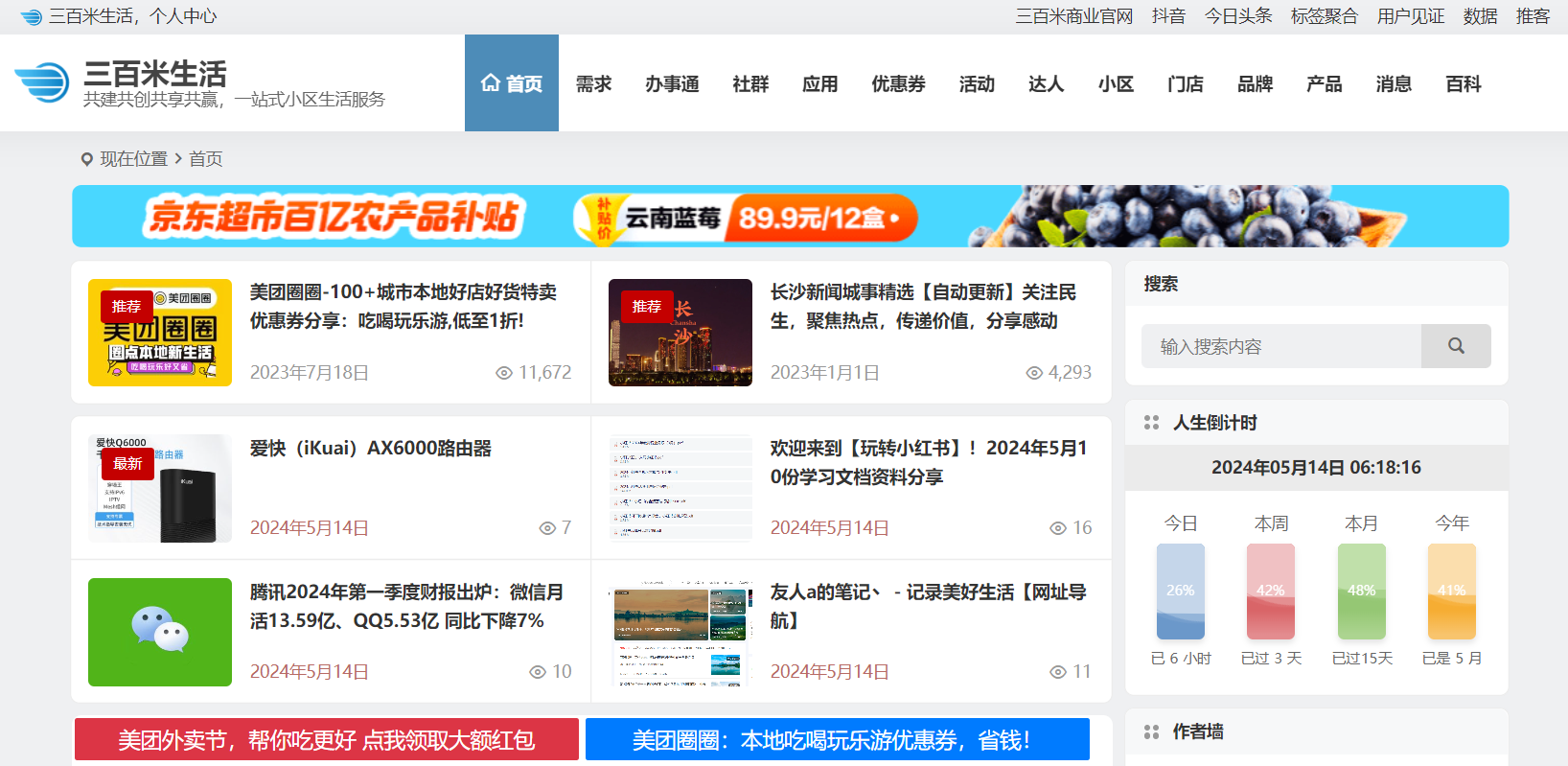This screenshot has height=766, width=1568.
Task: Go to 消息 messages page
Action: coord(1394,84)
